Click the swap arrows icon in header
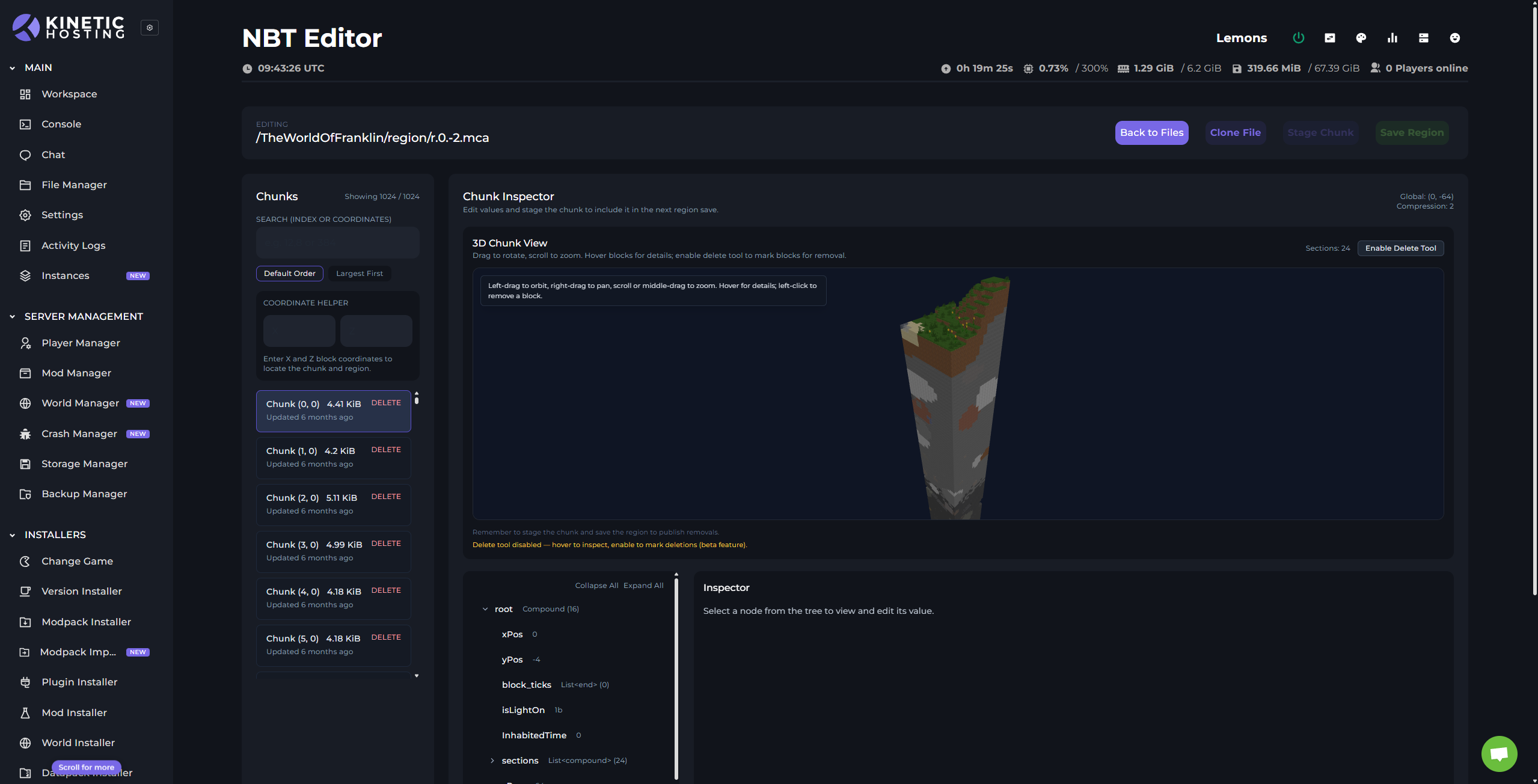This screenshot has width=1538, height=784. [x=1329, y=38]
